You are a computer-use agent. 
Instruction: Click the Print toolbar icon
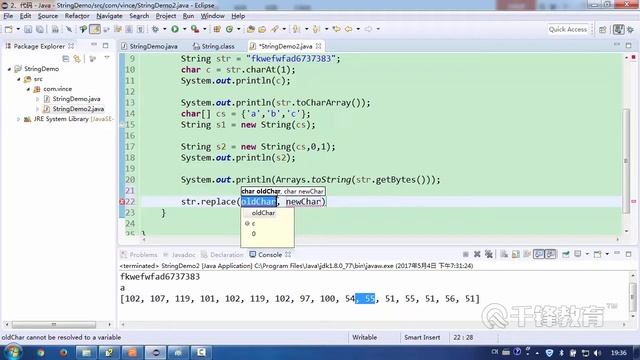pos(55,29)
